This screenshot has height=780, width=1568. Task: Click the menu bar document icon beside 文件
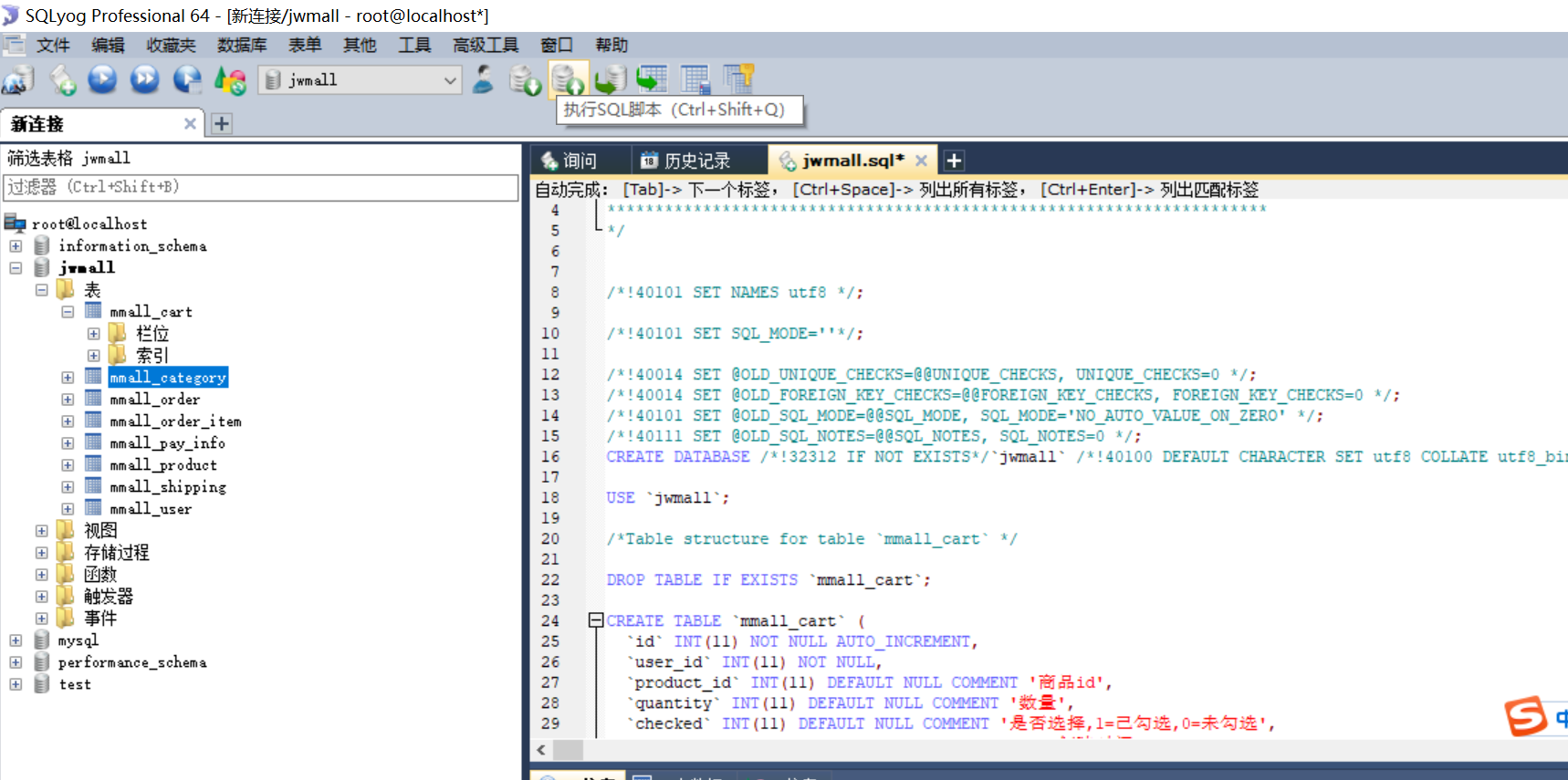click(14, 45)
